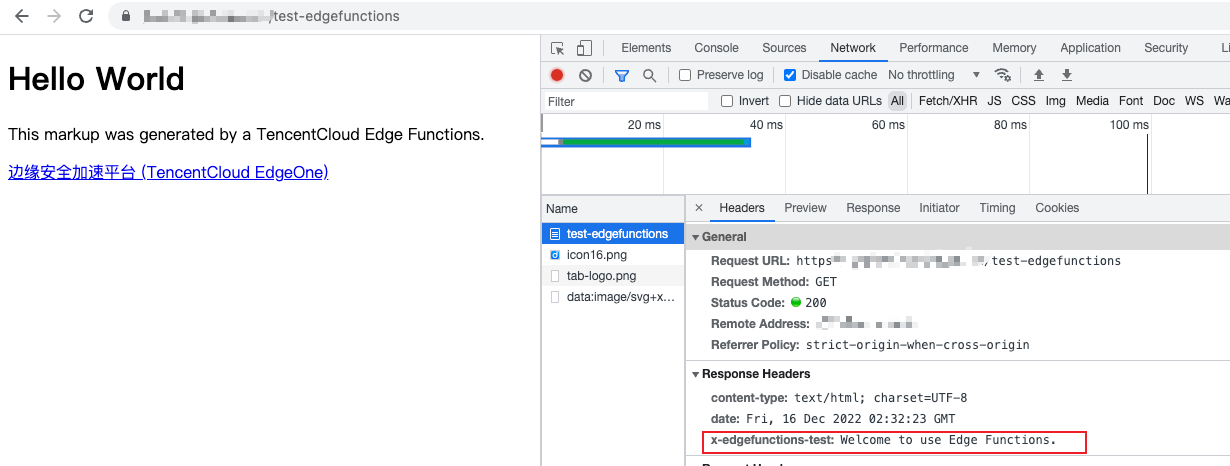Click the browser address bar URL

tap(271, 17)
